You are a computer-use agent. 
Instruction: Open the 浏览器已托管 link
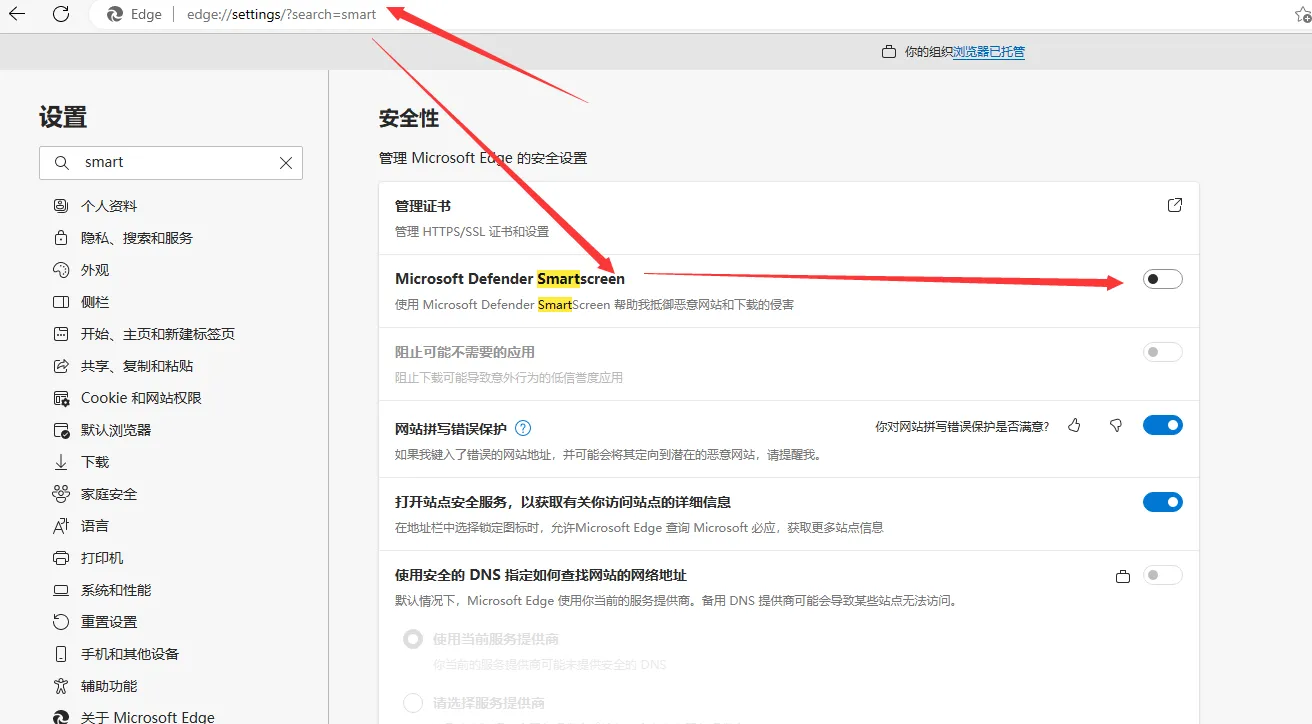coord(988,52)
